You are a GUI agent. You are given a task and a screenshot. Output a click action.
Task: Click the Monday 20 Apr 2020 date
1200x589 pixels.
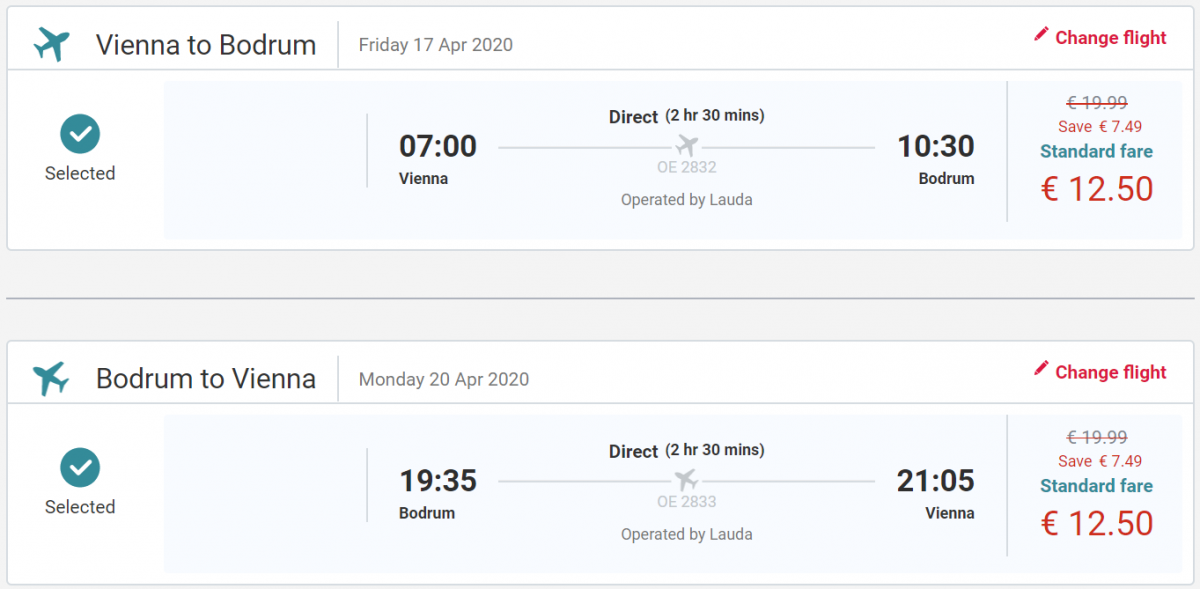[x=443, y=379]
